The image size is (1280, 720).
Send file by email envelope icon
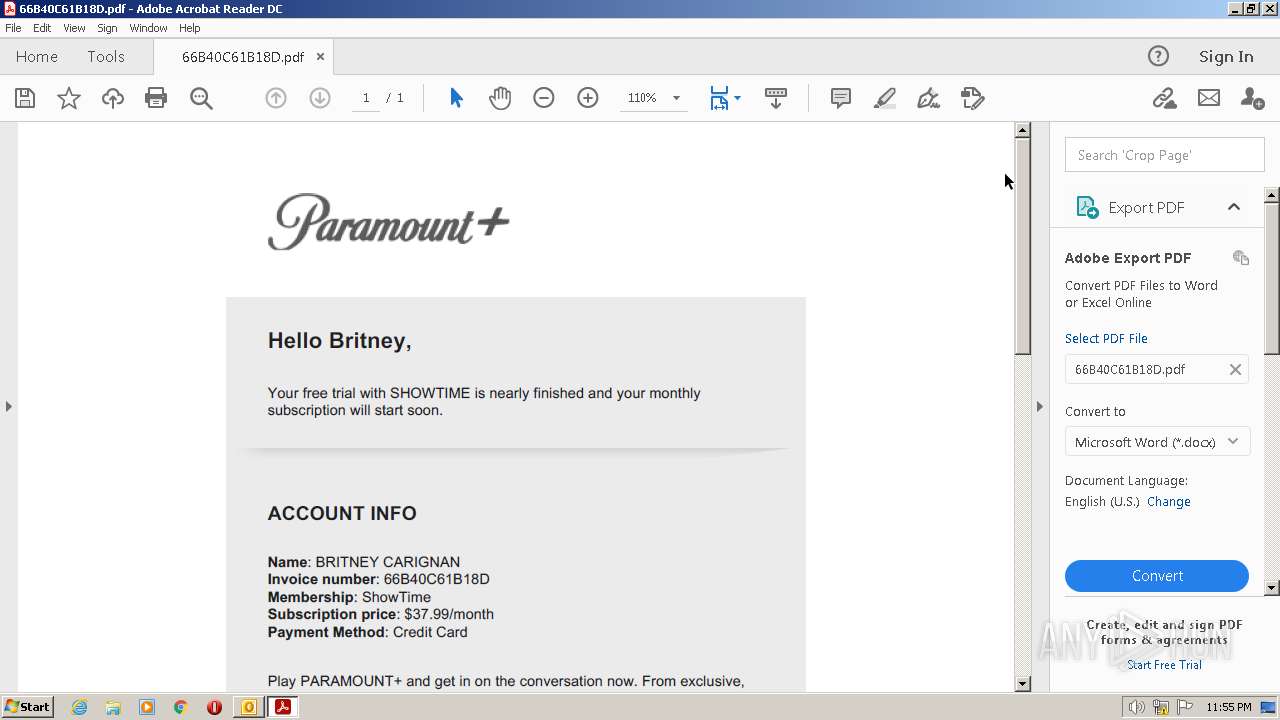pos(1209,98)
